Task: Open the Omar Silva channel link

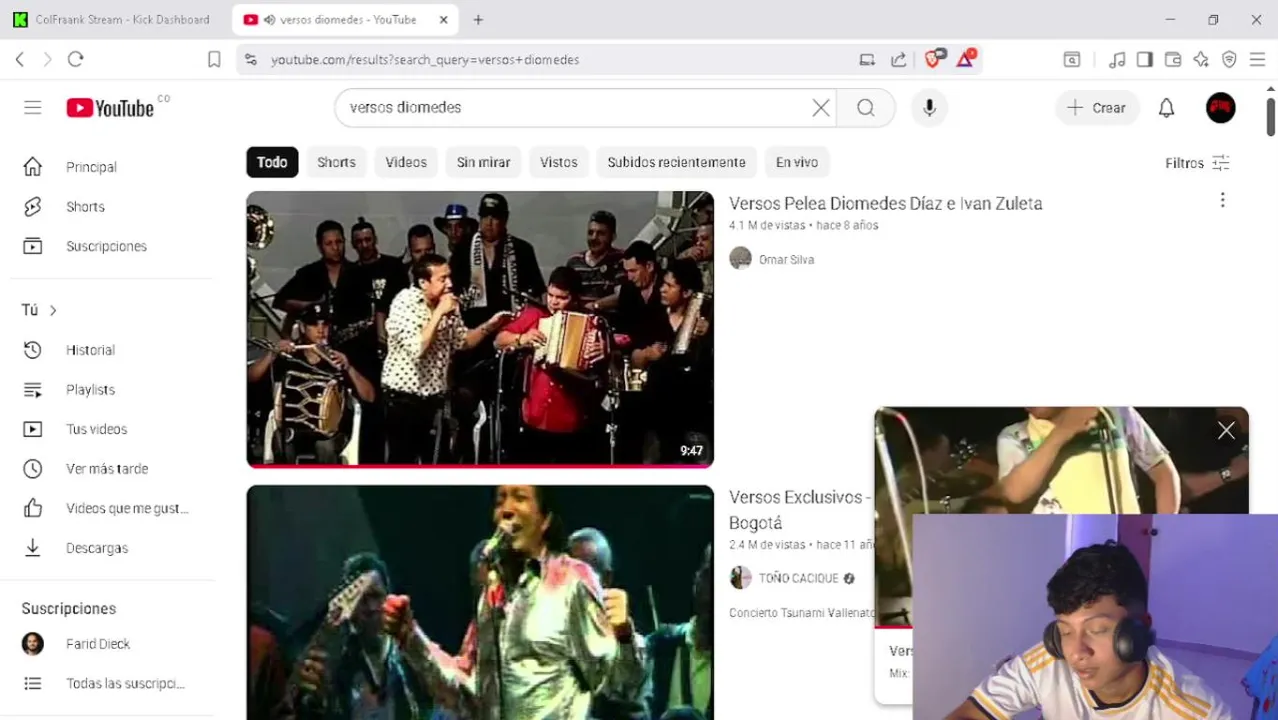Action: tap(786, 260)
